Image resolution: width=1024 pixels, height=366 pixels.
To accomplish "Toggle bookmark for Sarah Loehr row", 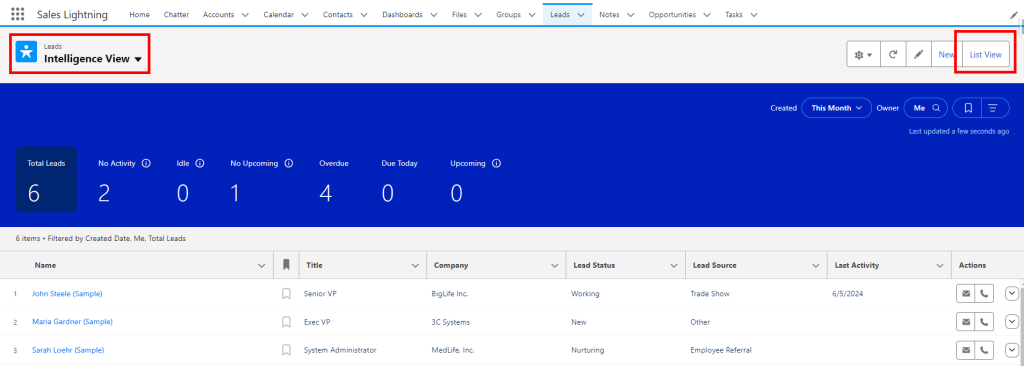I will point(286,350).
